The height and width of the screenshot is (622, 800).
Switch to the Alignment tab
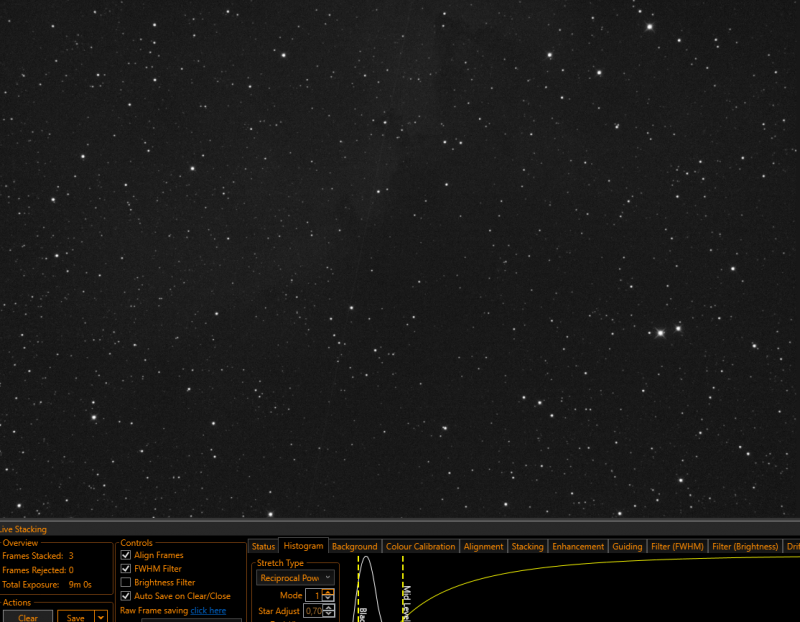(x=483, y=546)
